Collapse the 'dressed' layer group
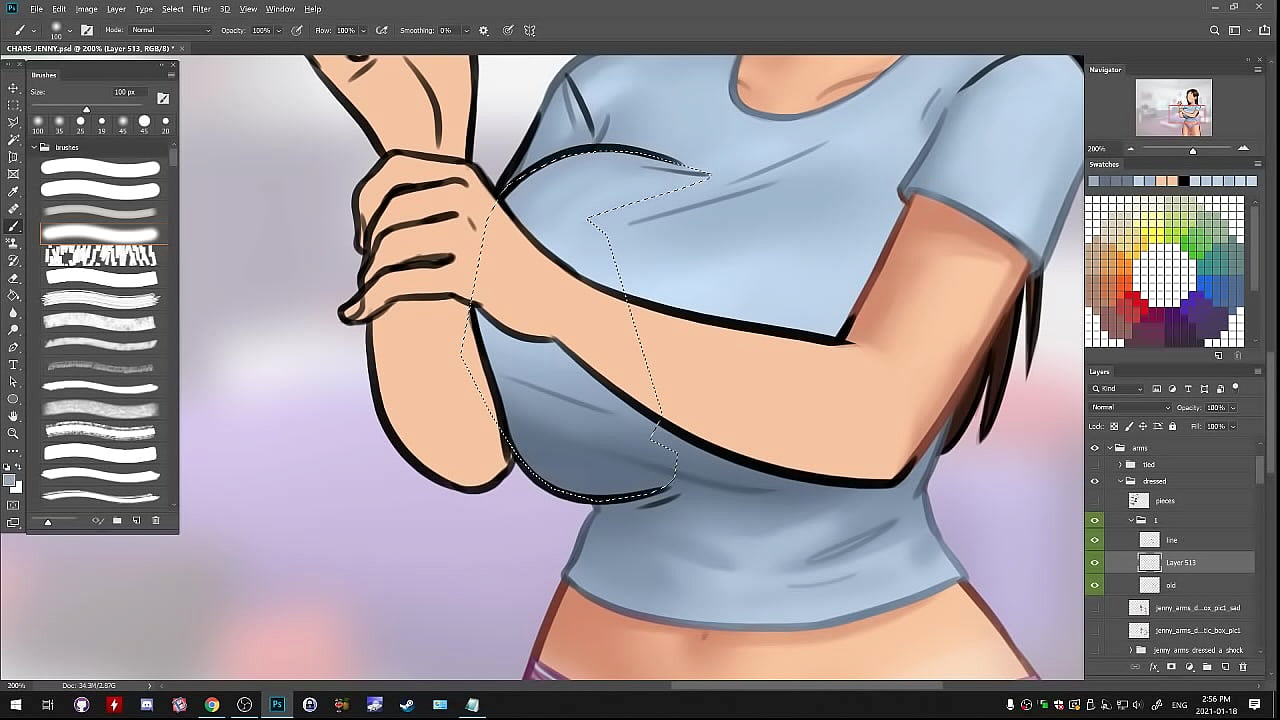This screenshot has height=720, width=1280. click(1120, 481)
